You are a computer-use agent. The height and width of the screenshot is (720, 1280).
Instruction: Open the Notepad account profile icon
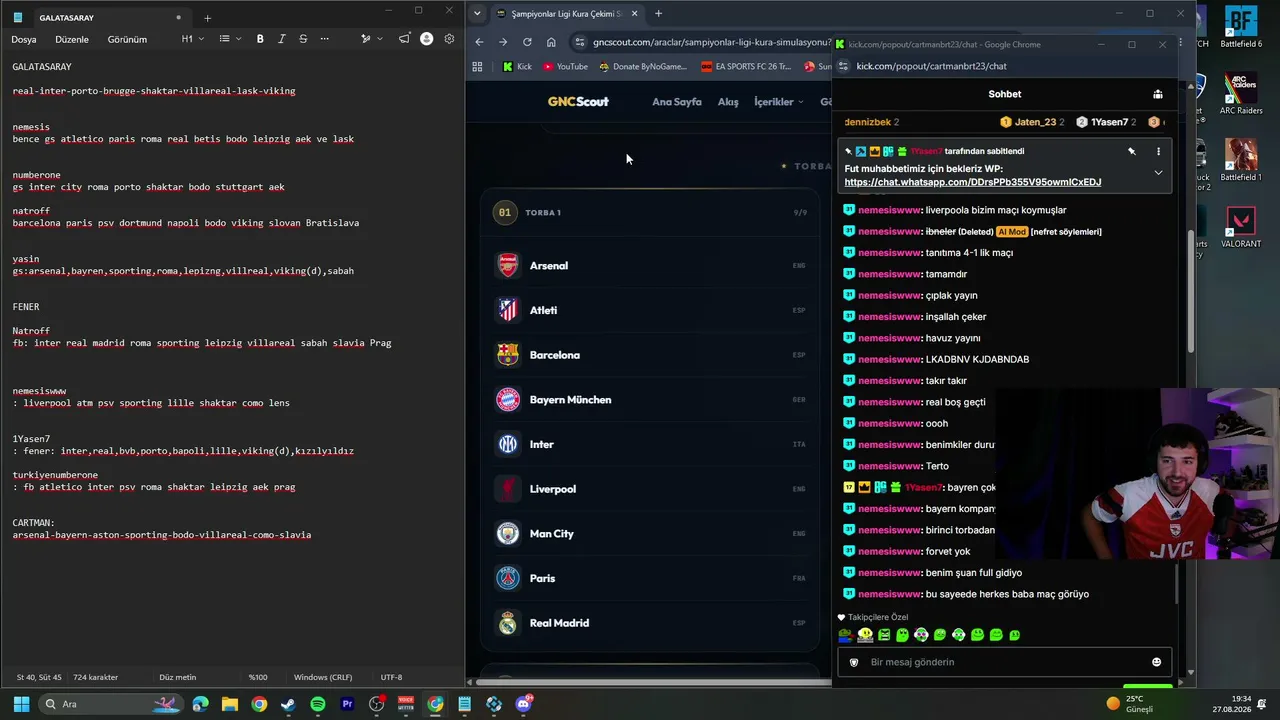(x=427, y=39)
